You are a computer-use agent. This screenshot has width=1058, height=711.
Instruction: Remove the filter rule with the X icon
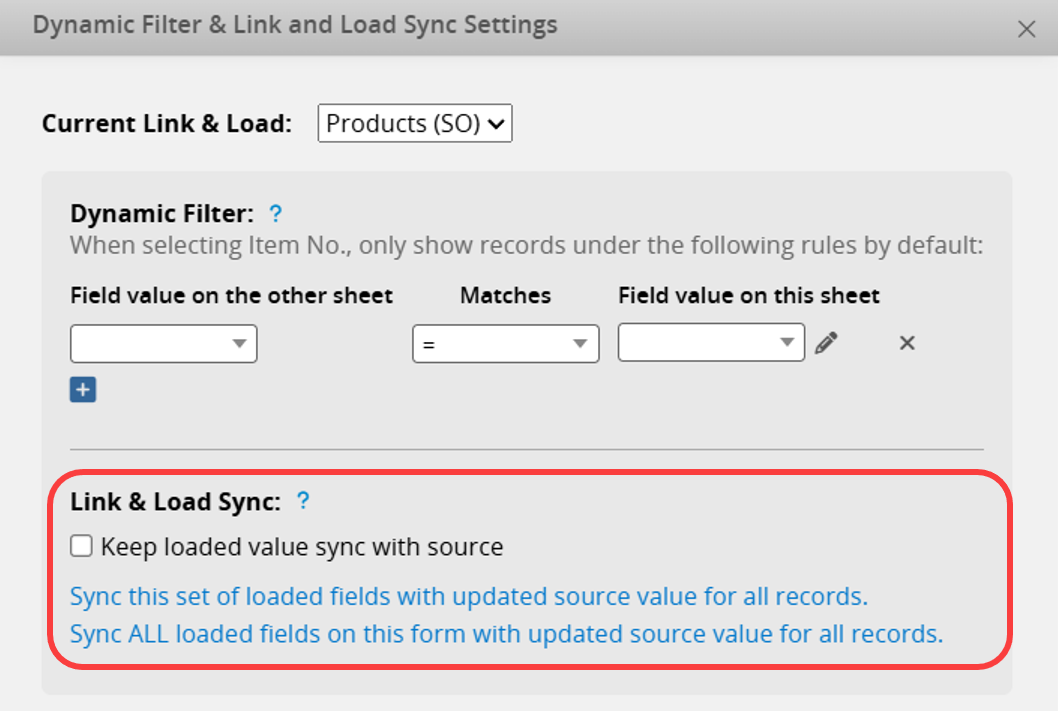907,343
